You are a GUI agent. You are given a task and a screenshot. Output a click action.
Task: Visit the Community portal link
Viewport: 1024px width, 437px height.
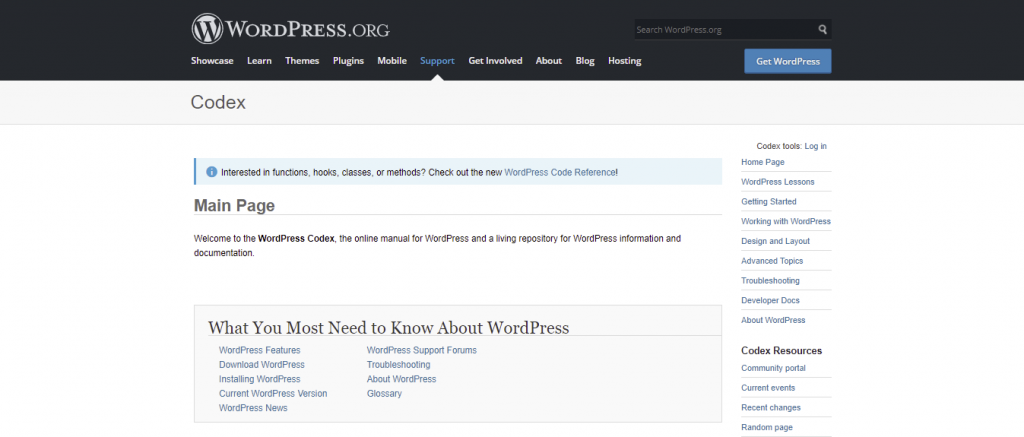[773, 368]
